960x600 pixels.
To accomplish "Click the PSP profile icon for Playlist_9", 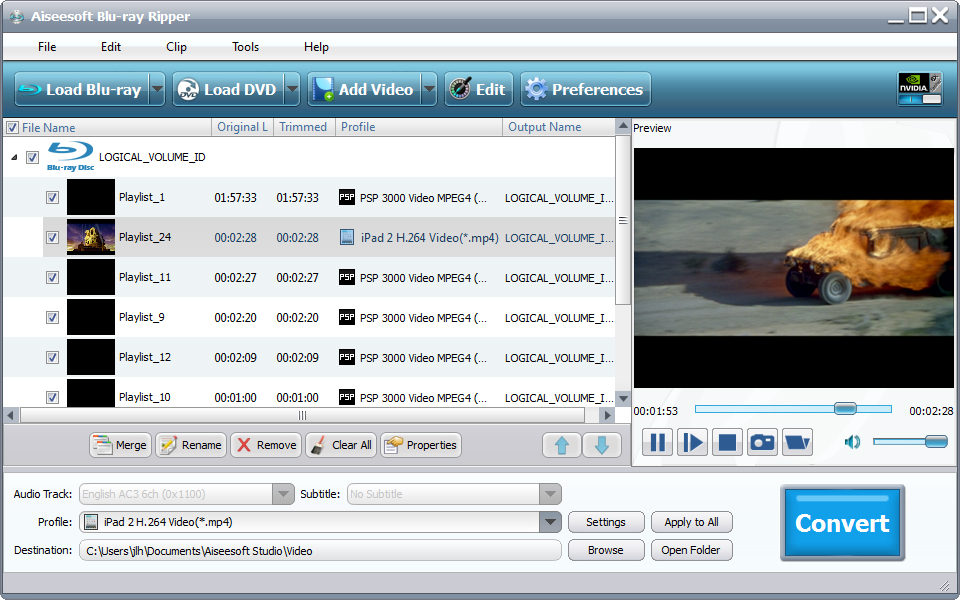I will (347, 317).
